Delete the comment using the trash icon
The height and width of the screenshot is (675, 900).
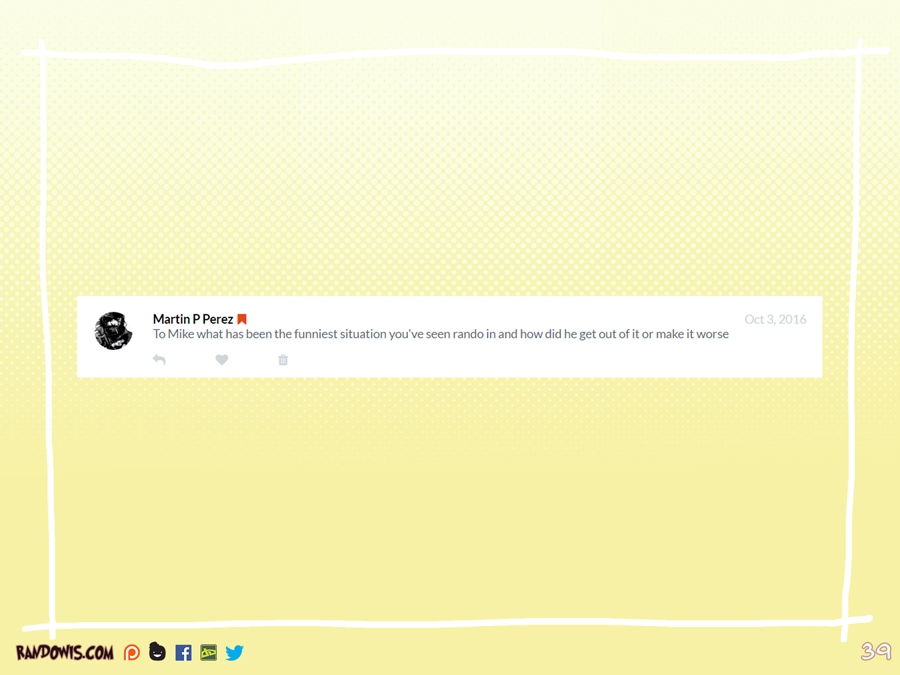pyautogui.click(x=283, y=360)
